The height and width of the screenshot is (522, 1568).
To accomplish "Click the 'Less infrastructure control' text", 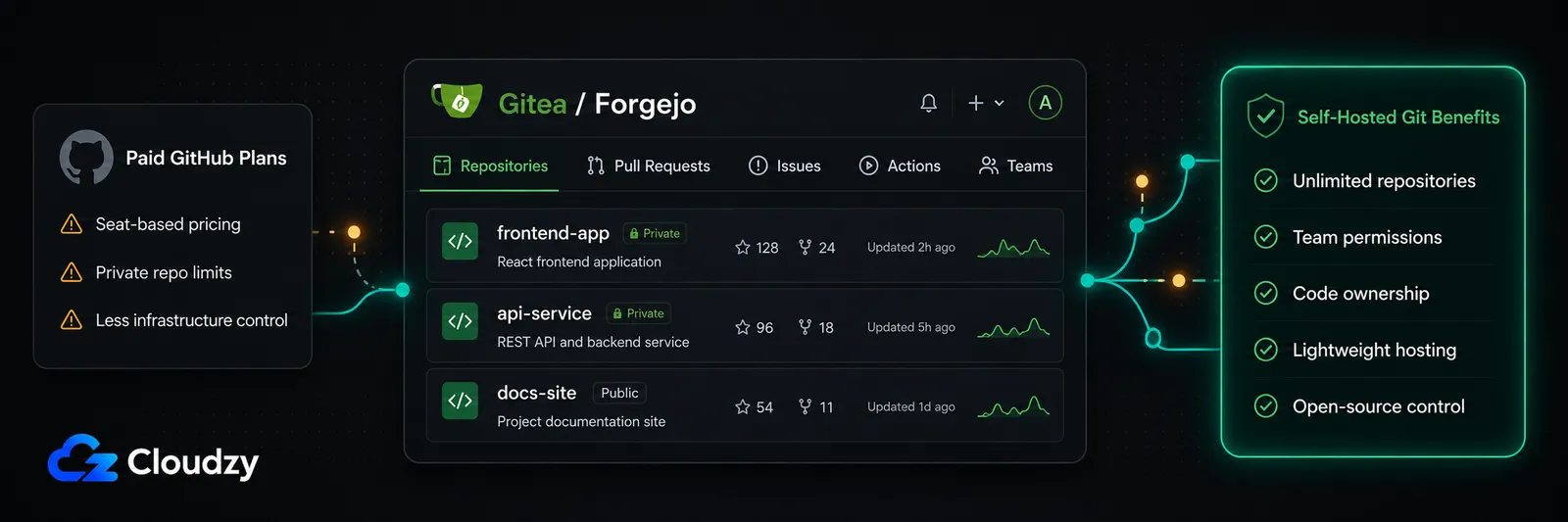I will (191, 320).
